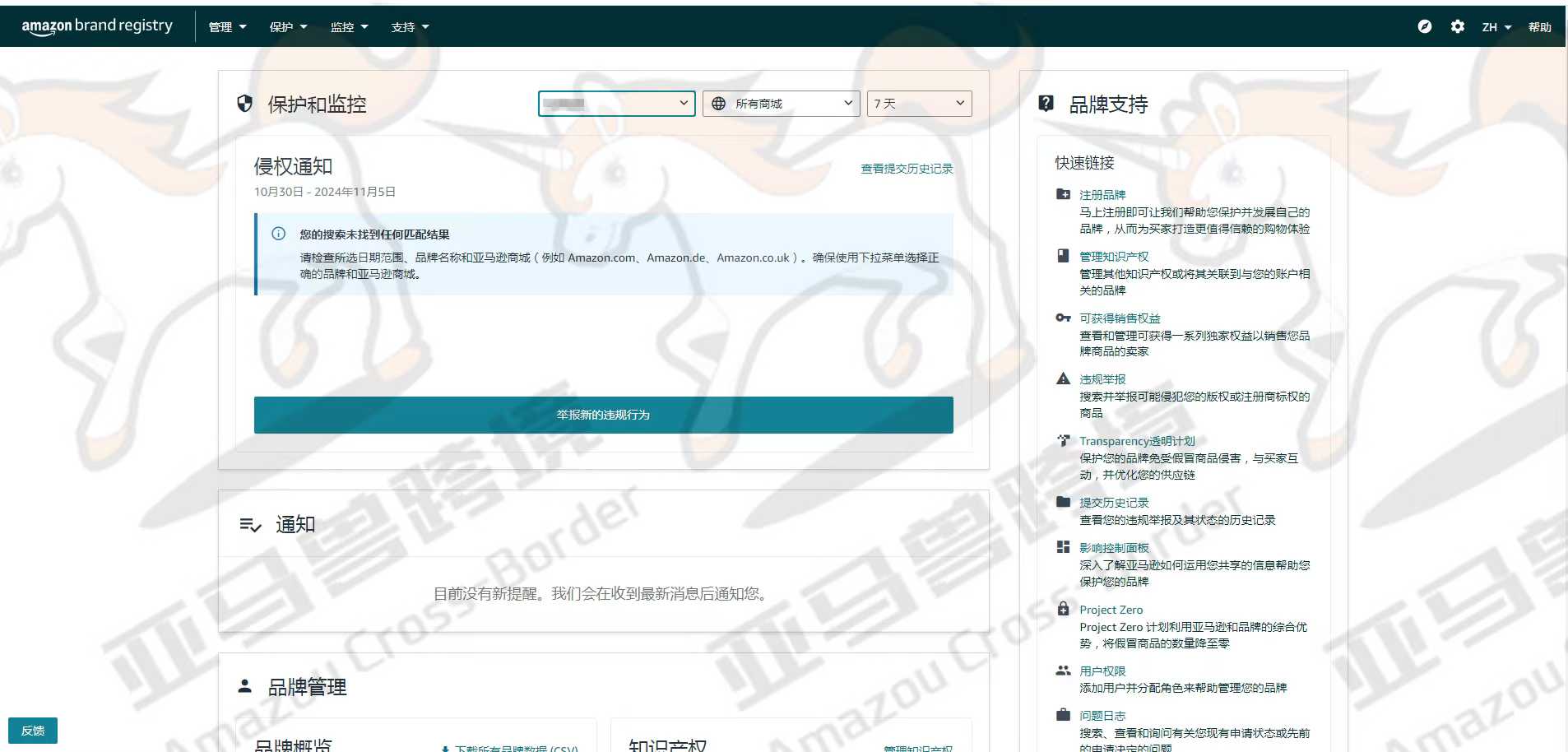Open the 7 天 date range dropdown
The height and width of the screenshot is (752, 1568).
(920, 104)
